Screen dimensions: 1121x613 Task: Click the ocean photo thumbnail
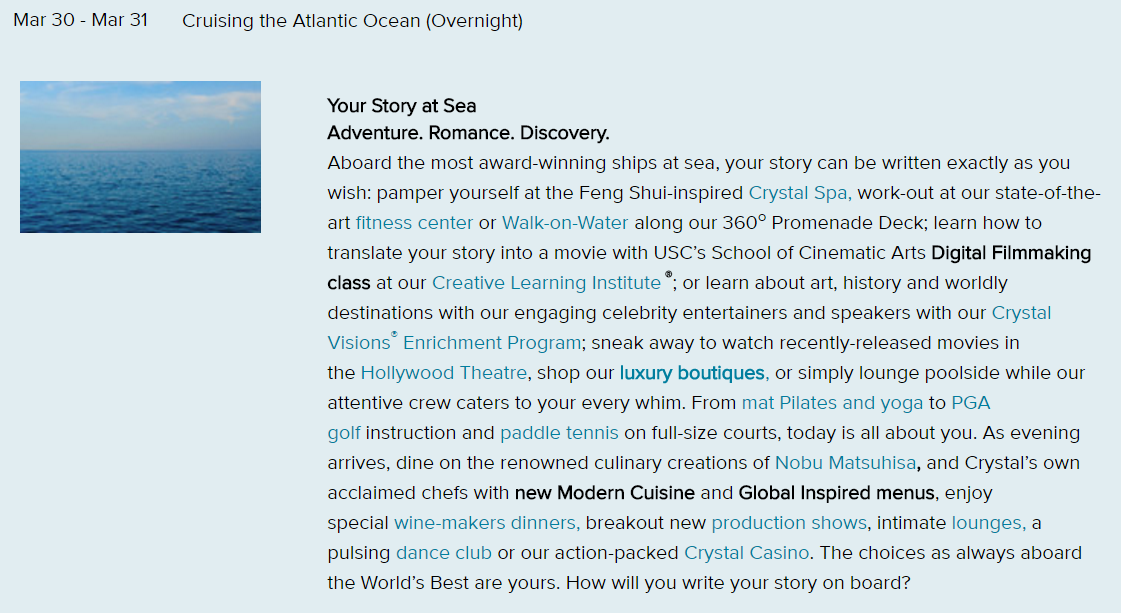[x=140, y=157]
